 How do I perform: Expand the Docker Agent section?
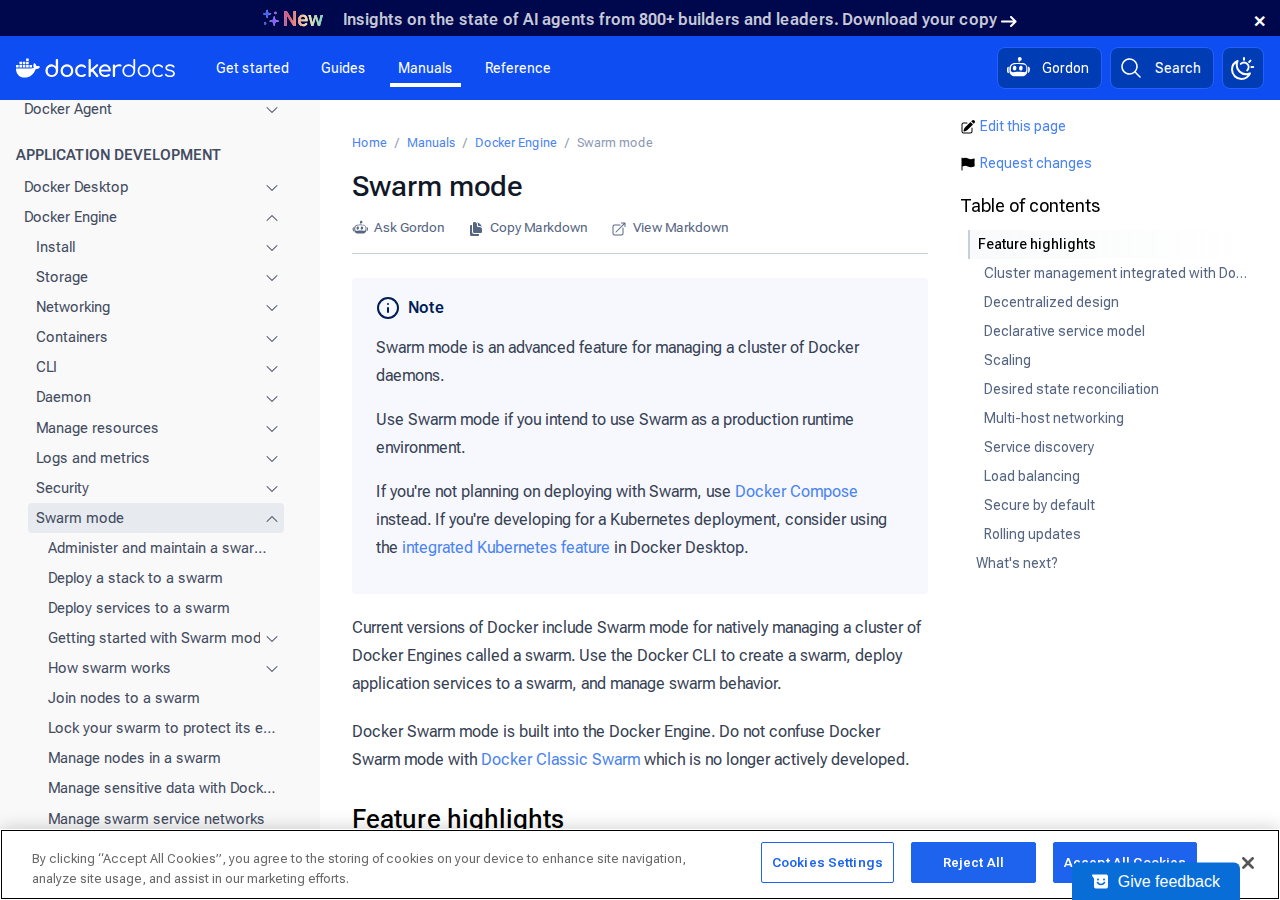click(272, 109)
